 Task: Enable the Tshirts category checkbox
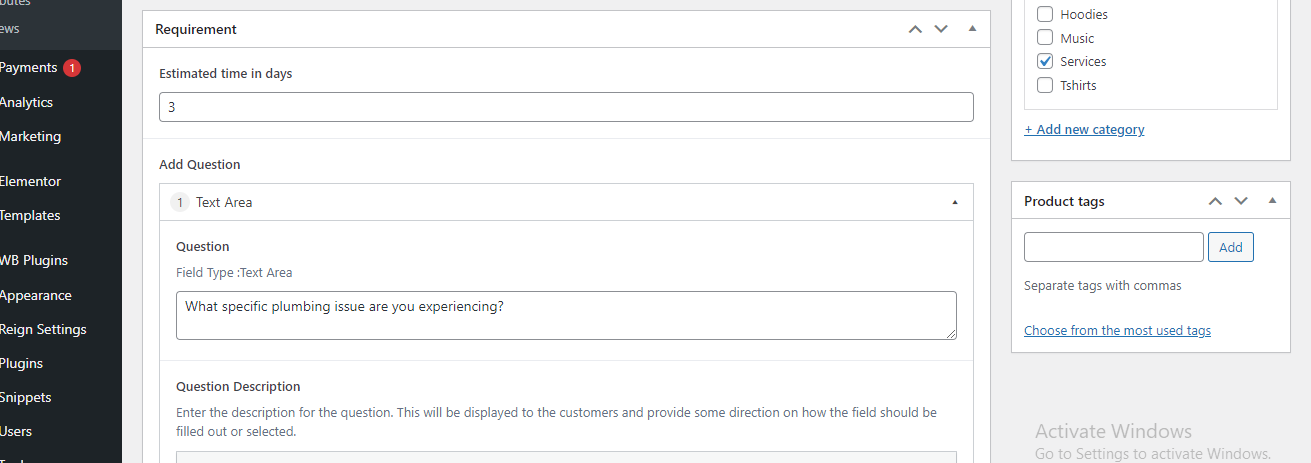(1045, 85)
